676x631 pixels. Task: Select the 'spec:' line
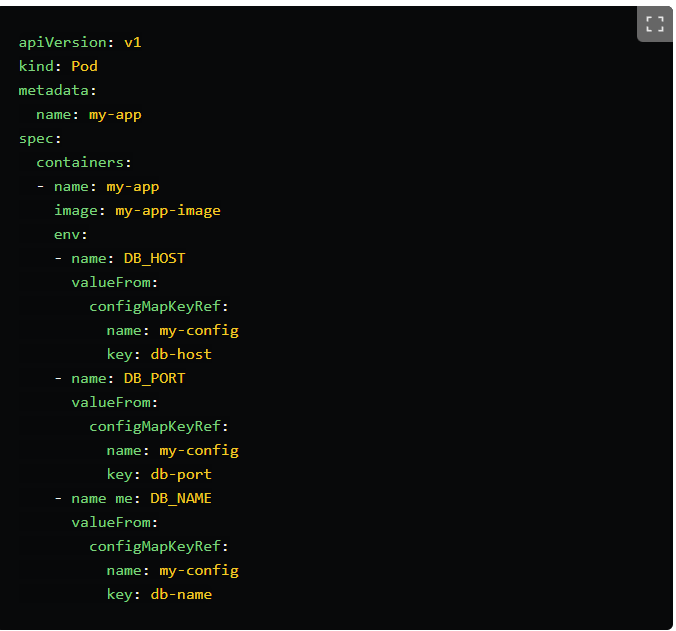click(x=40, y=139)
